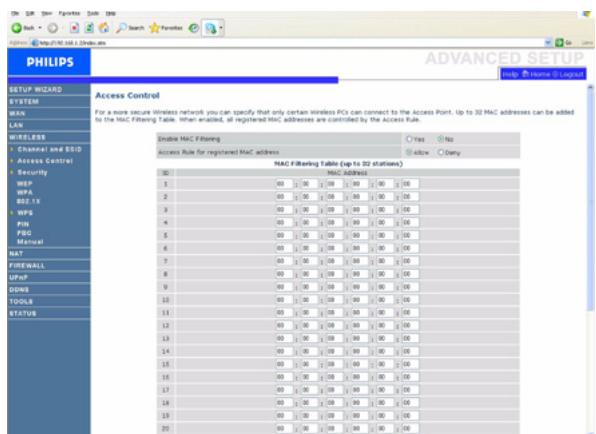Screen dimensions: 596x434
Task: Stop page loading with the Stop icon
Action: [x=75, y=28]
